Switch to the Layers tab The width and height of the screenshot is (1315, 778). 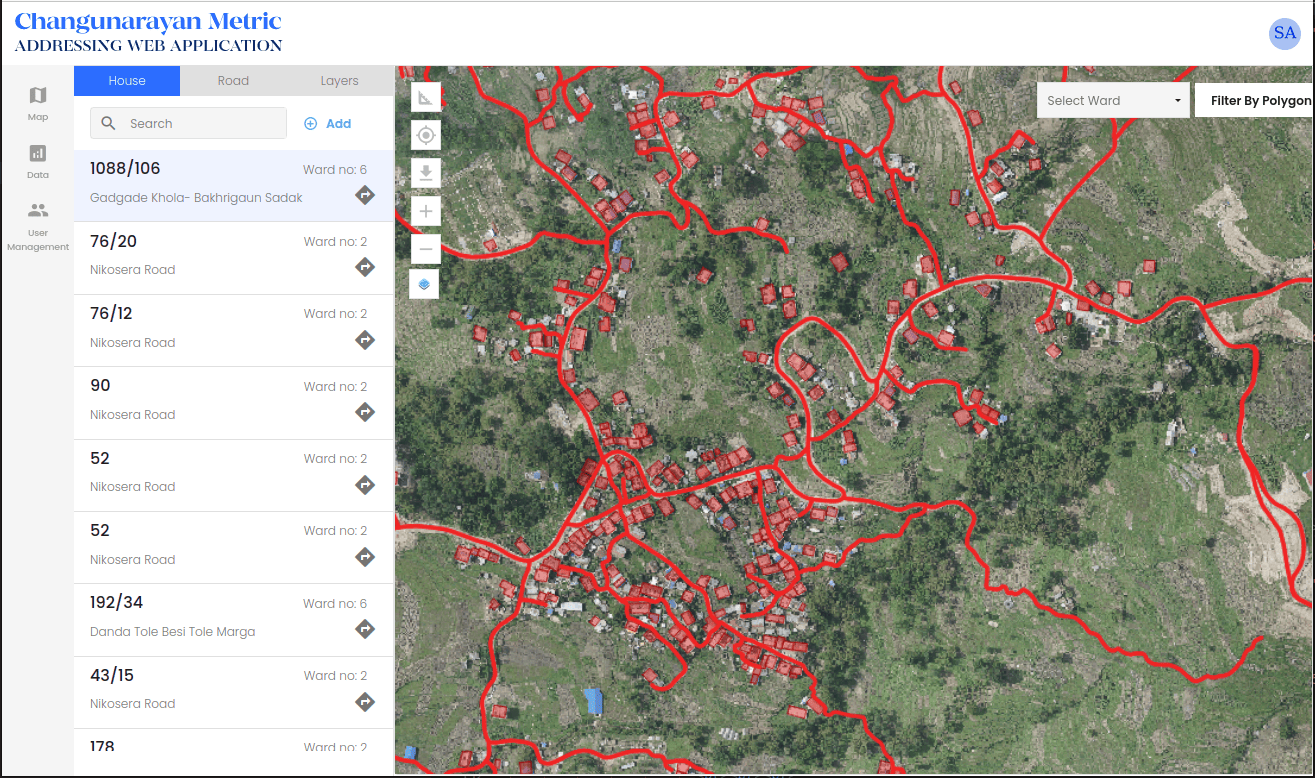tap(339, 81)
